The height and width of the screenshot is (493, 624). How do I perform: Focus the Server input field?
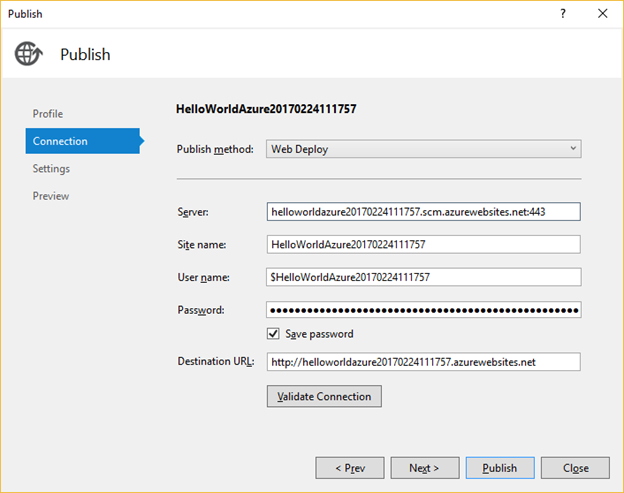click(423, 212)
